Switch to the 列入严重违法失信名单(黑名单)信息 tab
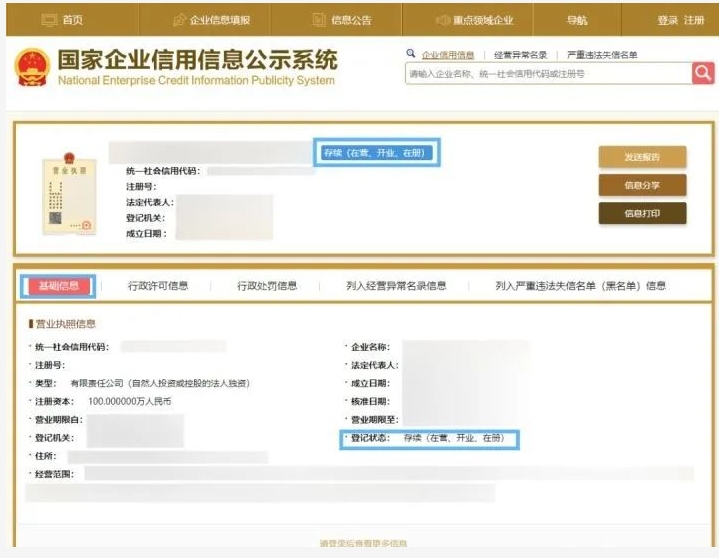This screenshot has height=558, width=719. point(581,286)
